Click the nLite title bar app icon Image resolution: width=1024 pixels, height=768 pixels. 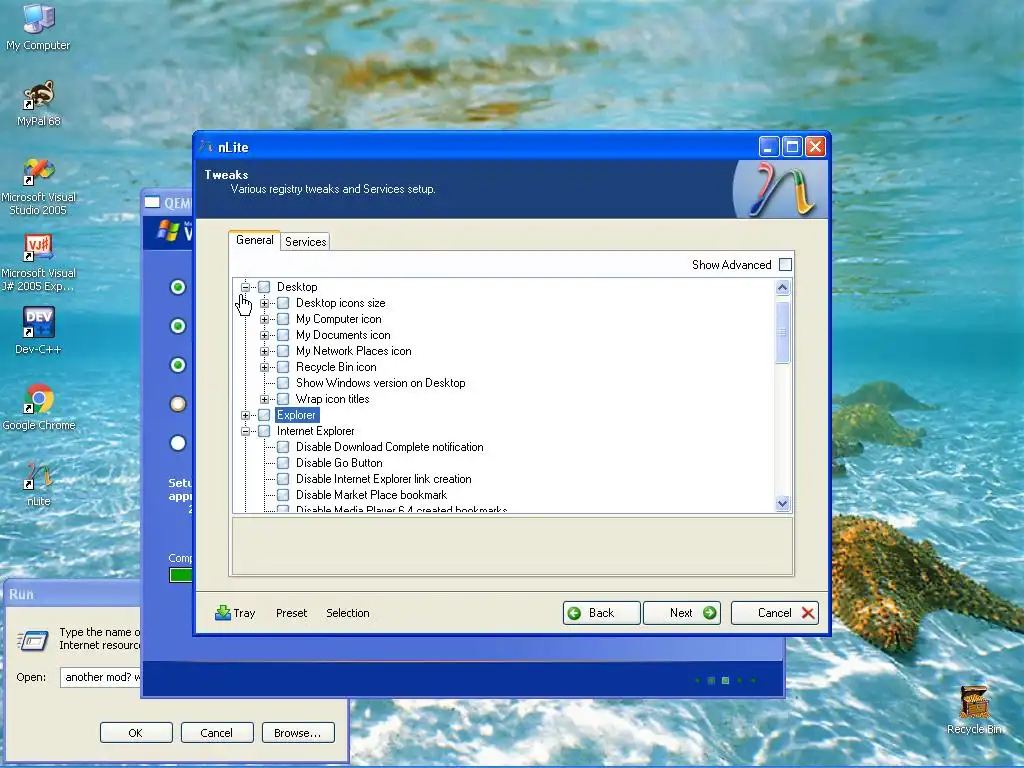(x=206, y=147)
